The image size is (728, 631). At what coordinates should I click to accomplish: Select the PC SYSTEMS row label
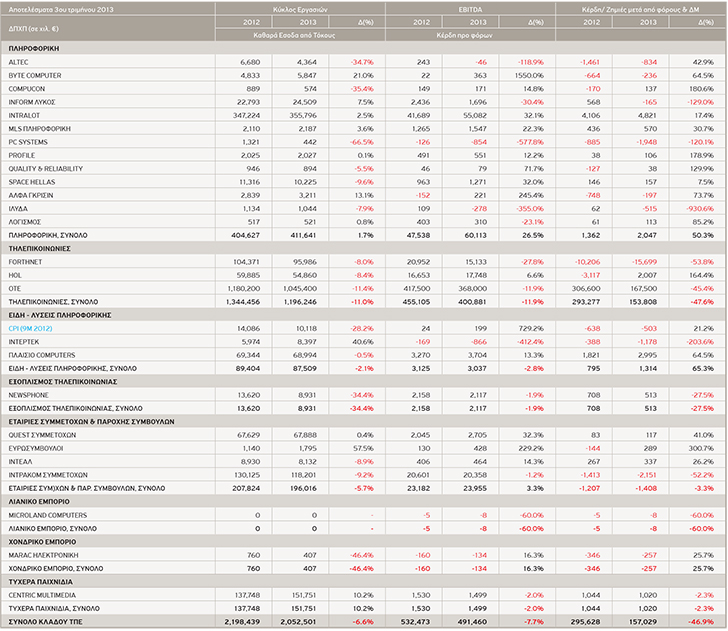click(28, 142)
